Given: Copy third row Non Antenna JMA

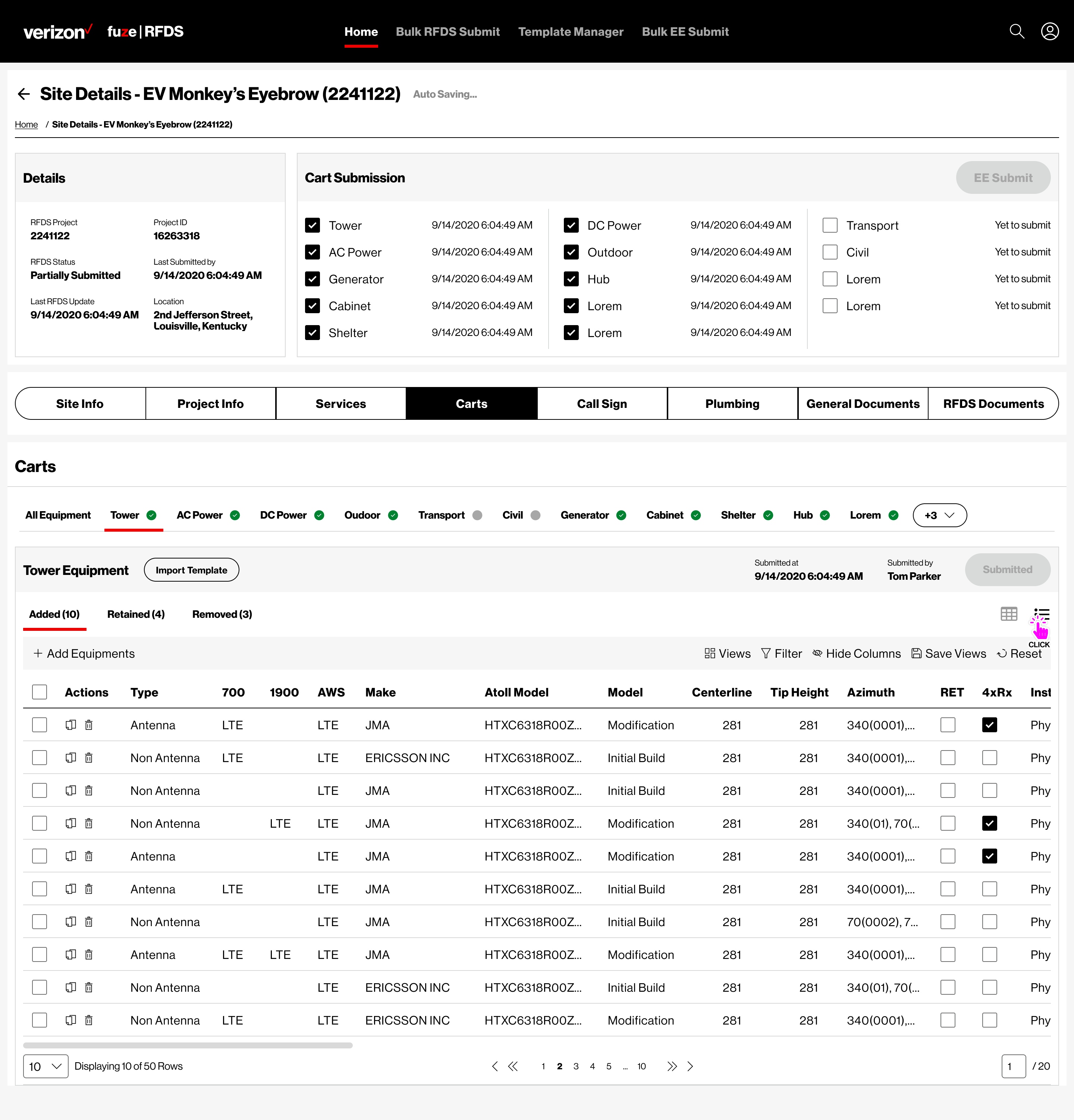Looking at the screenshot, I should coord(71,790).
